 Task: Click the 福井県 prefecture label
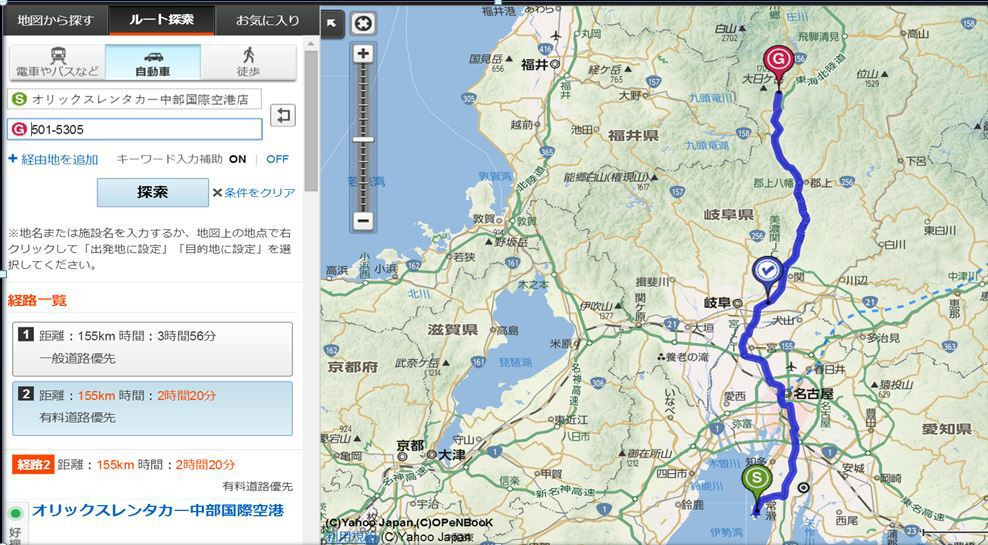coord(633,135)
